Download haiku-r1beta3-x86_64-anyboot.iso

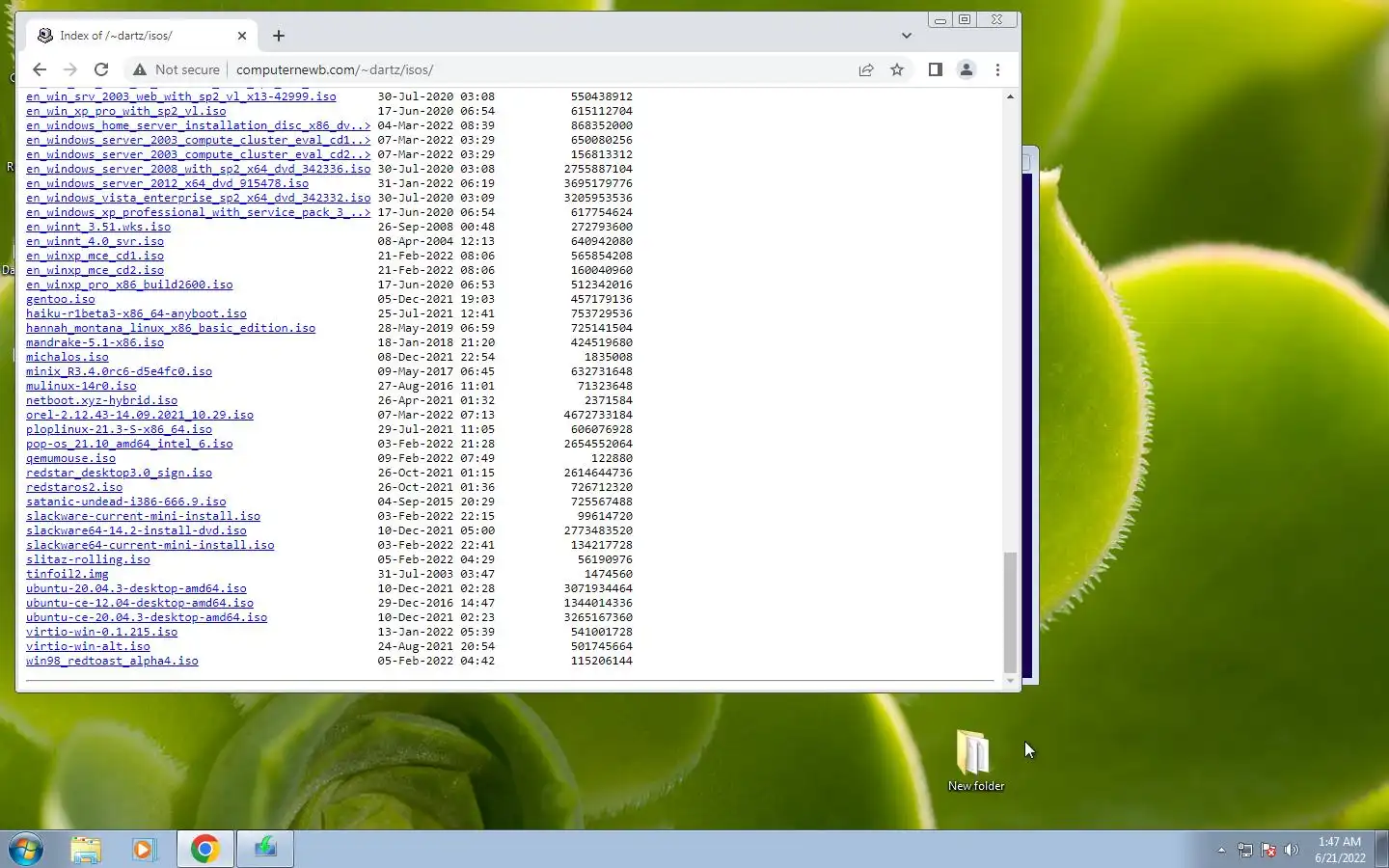click(x=136, y=313)
